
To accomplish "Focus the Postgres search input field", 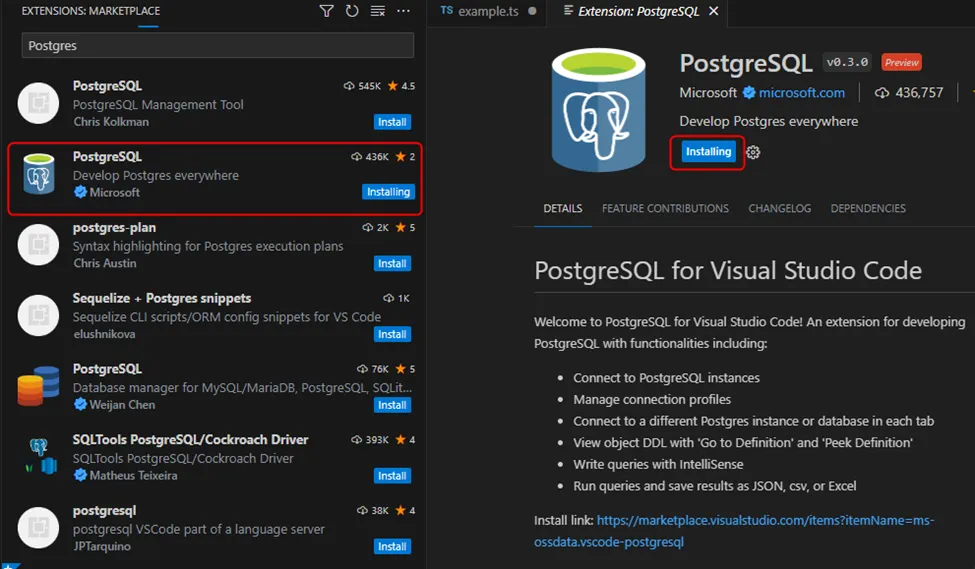I will [x=217, y=46].
